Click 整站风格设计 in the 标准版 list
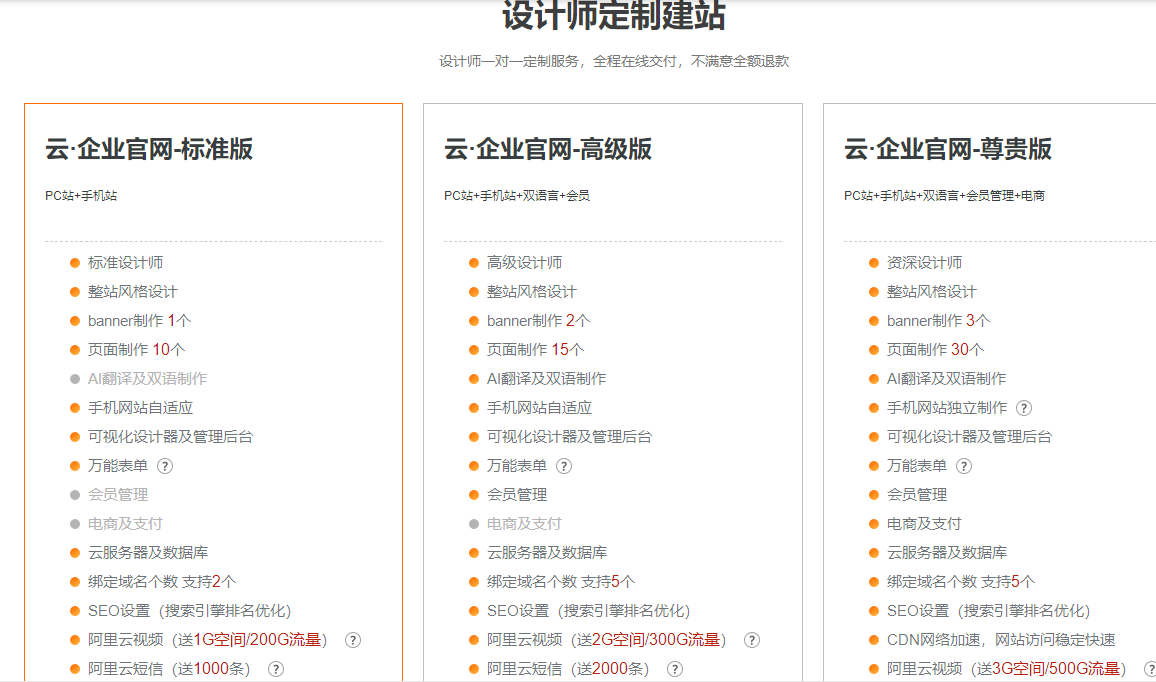The height and width of the screenshot is (682, 1156). (129, 291)
